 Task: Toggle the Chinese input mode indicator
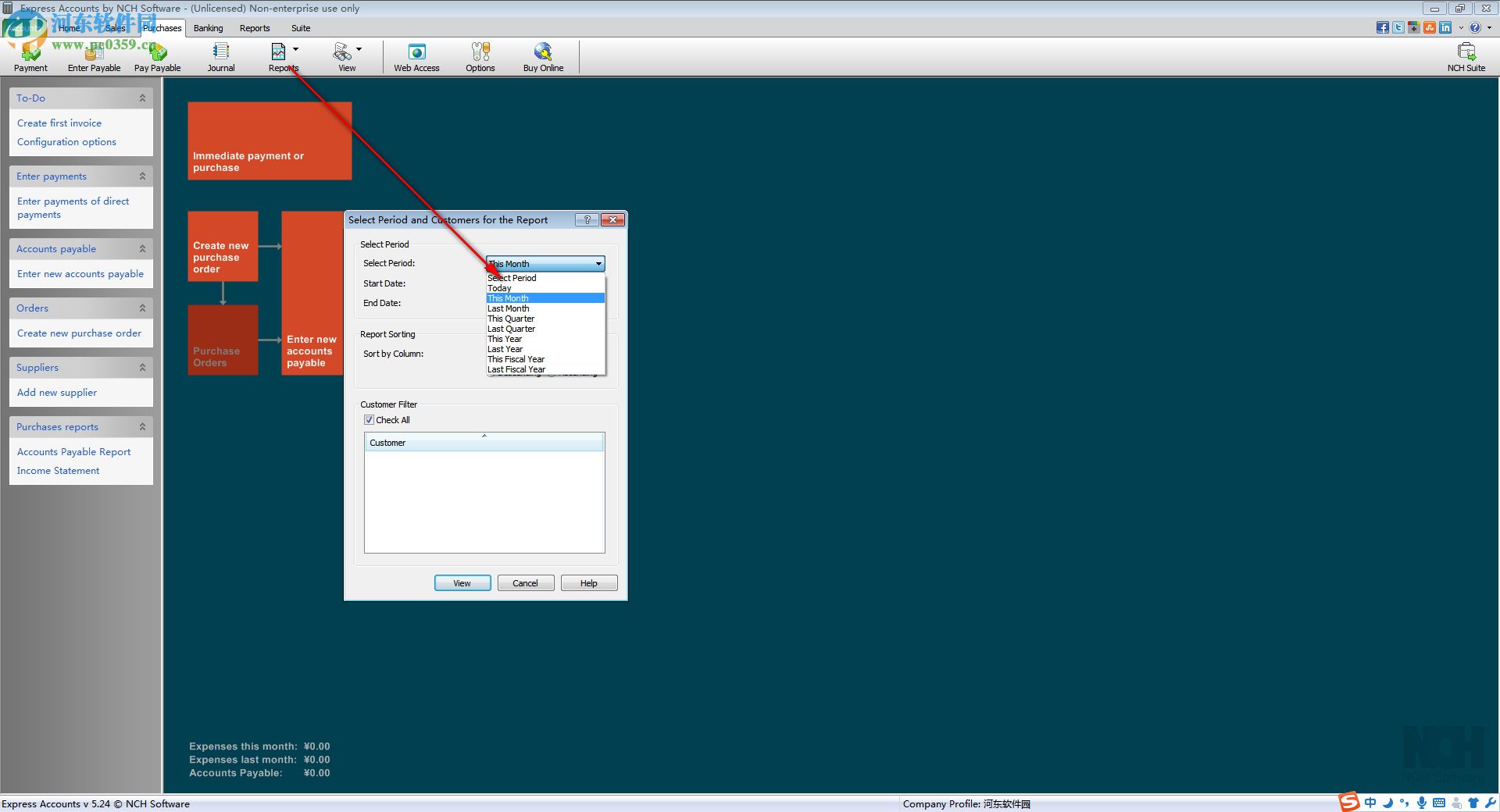pyautogui.click(x=1370, y=803)
